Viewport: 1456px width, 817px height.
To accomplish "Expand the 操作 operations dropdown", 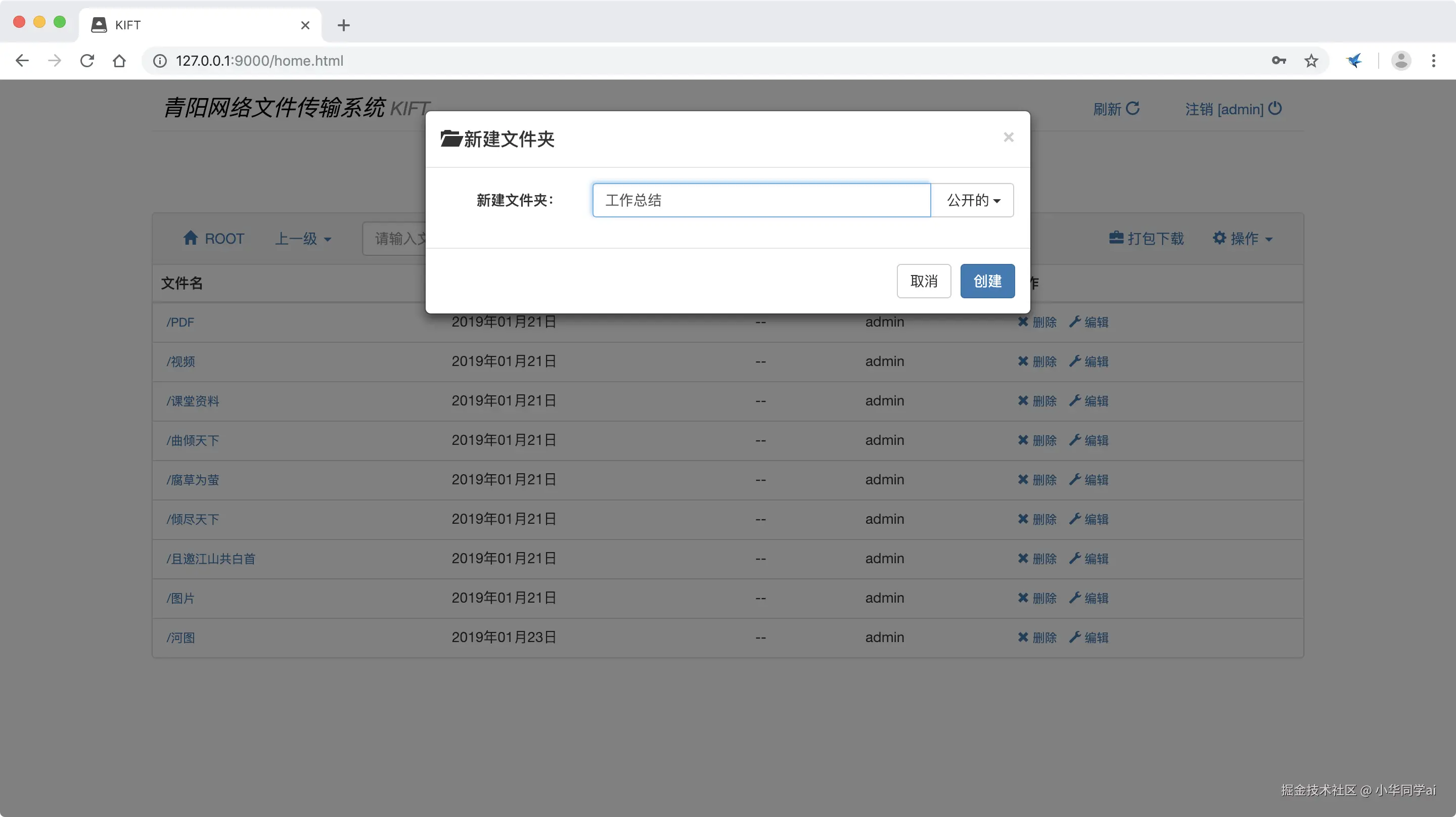I will (x=1242, y=239).
